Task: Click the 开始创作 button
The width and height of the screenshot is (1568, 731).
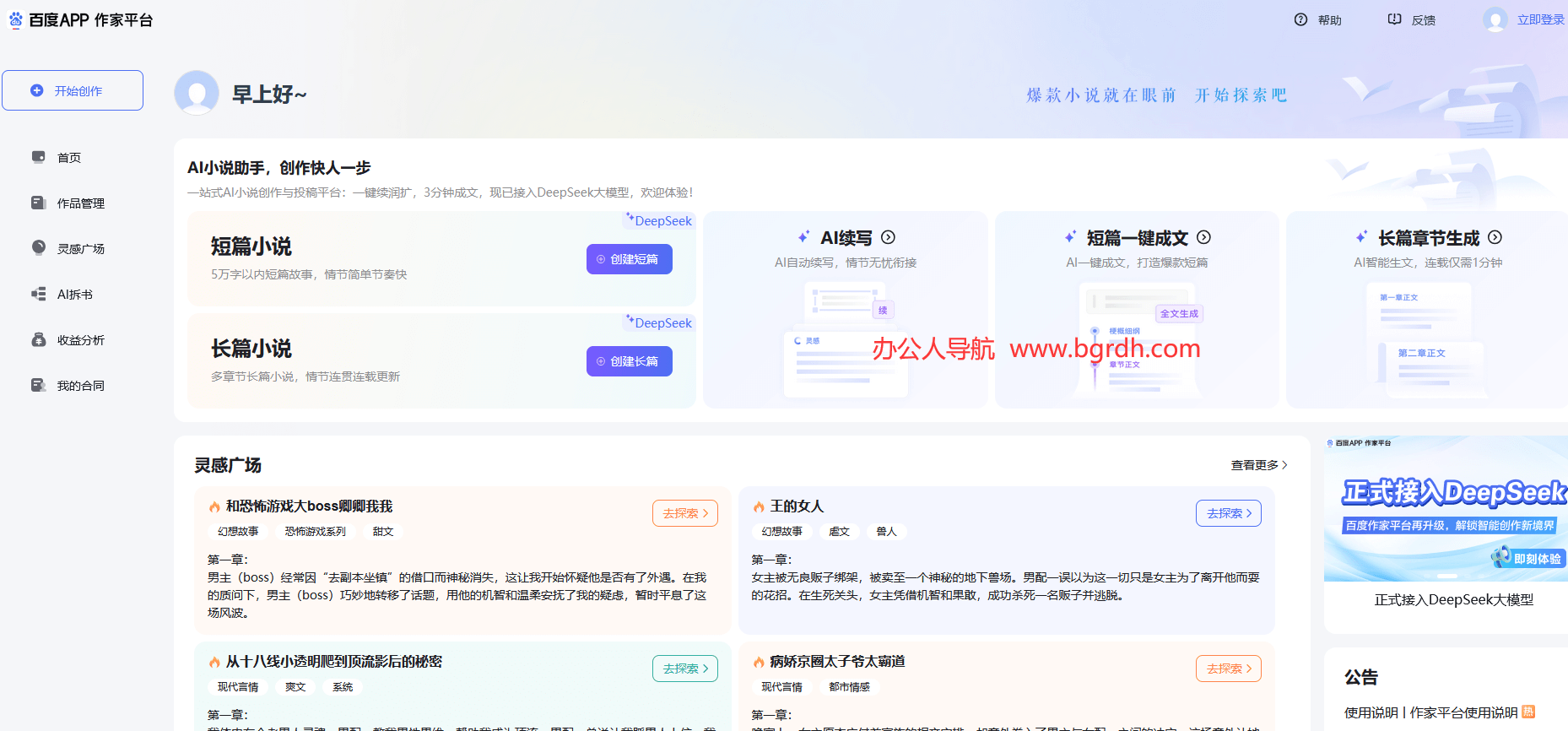Action: 73,90
